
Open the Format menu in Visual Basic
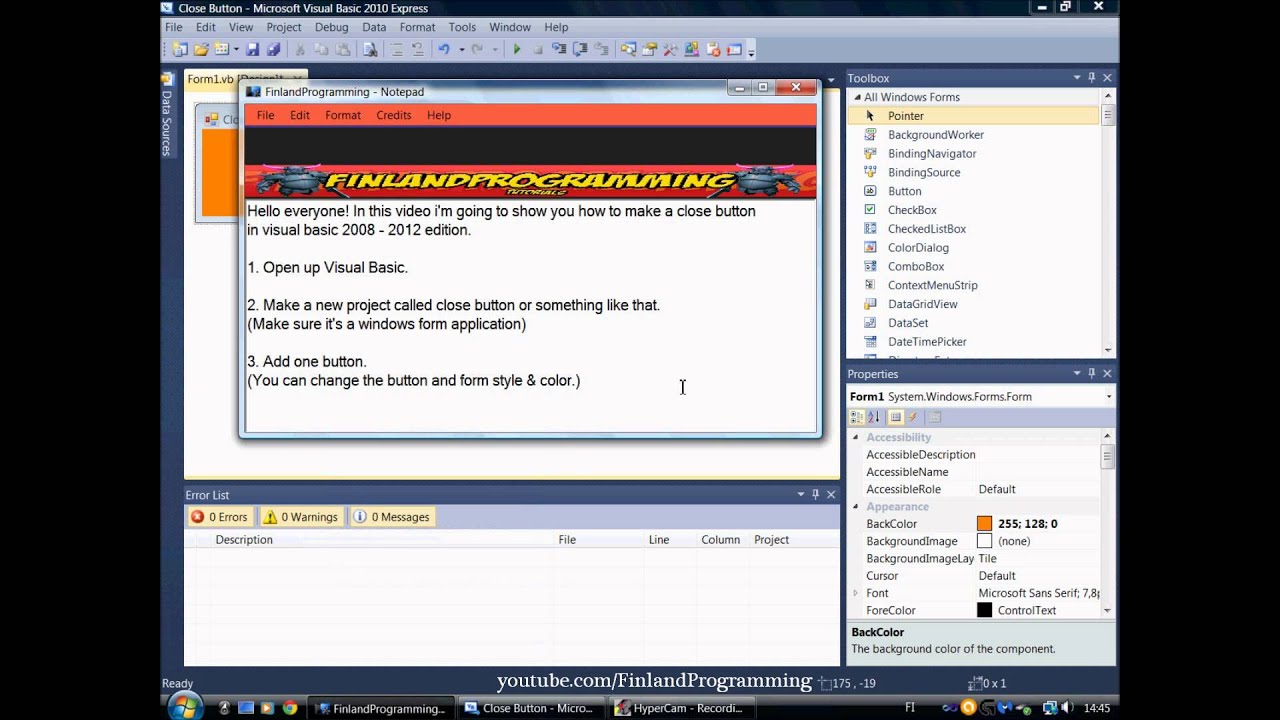tap(417, 27)
